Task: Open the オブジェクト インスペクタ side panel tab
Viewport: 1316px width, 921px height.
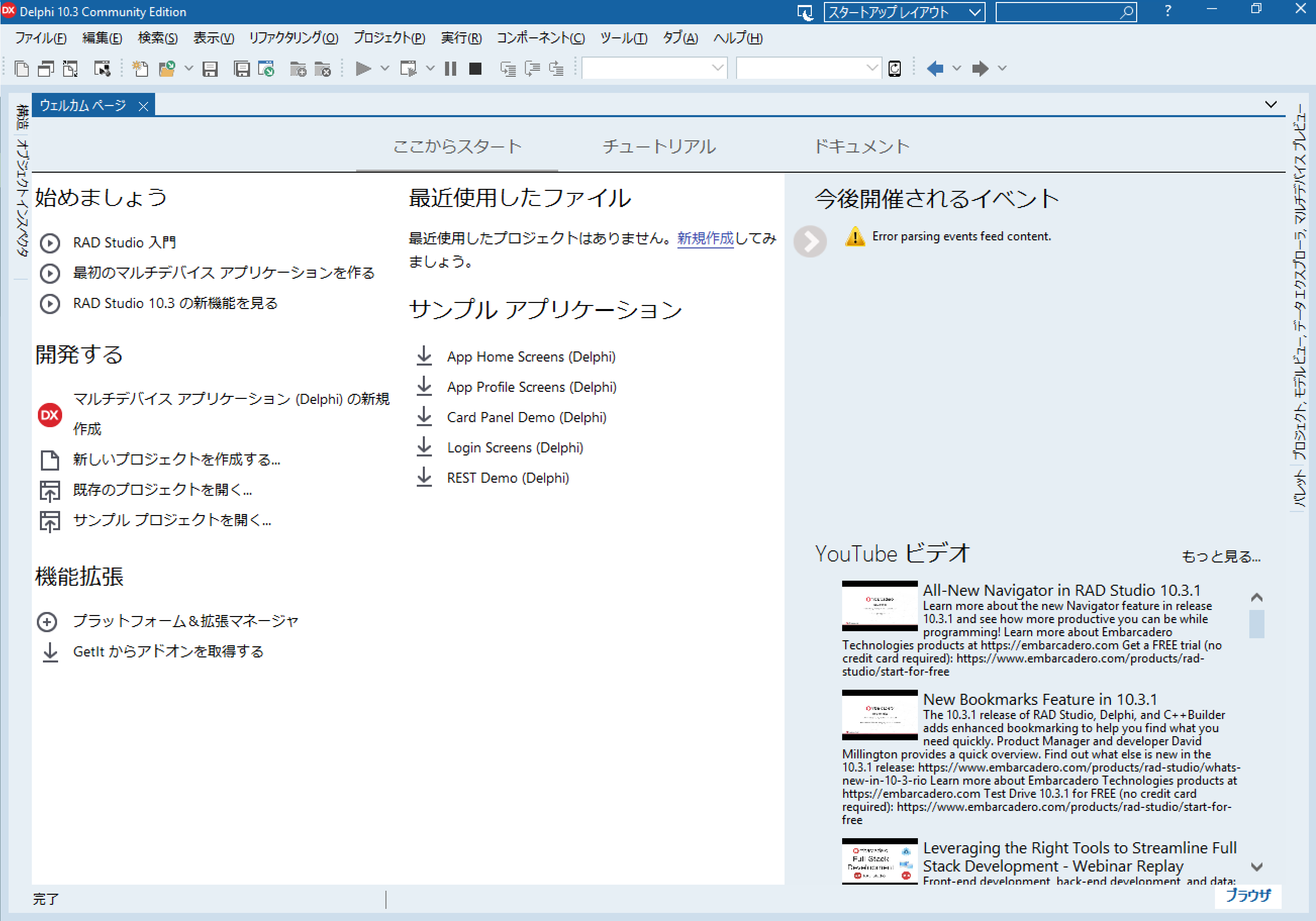Action: click(x=22, y=198)
